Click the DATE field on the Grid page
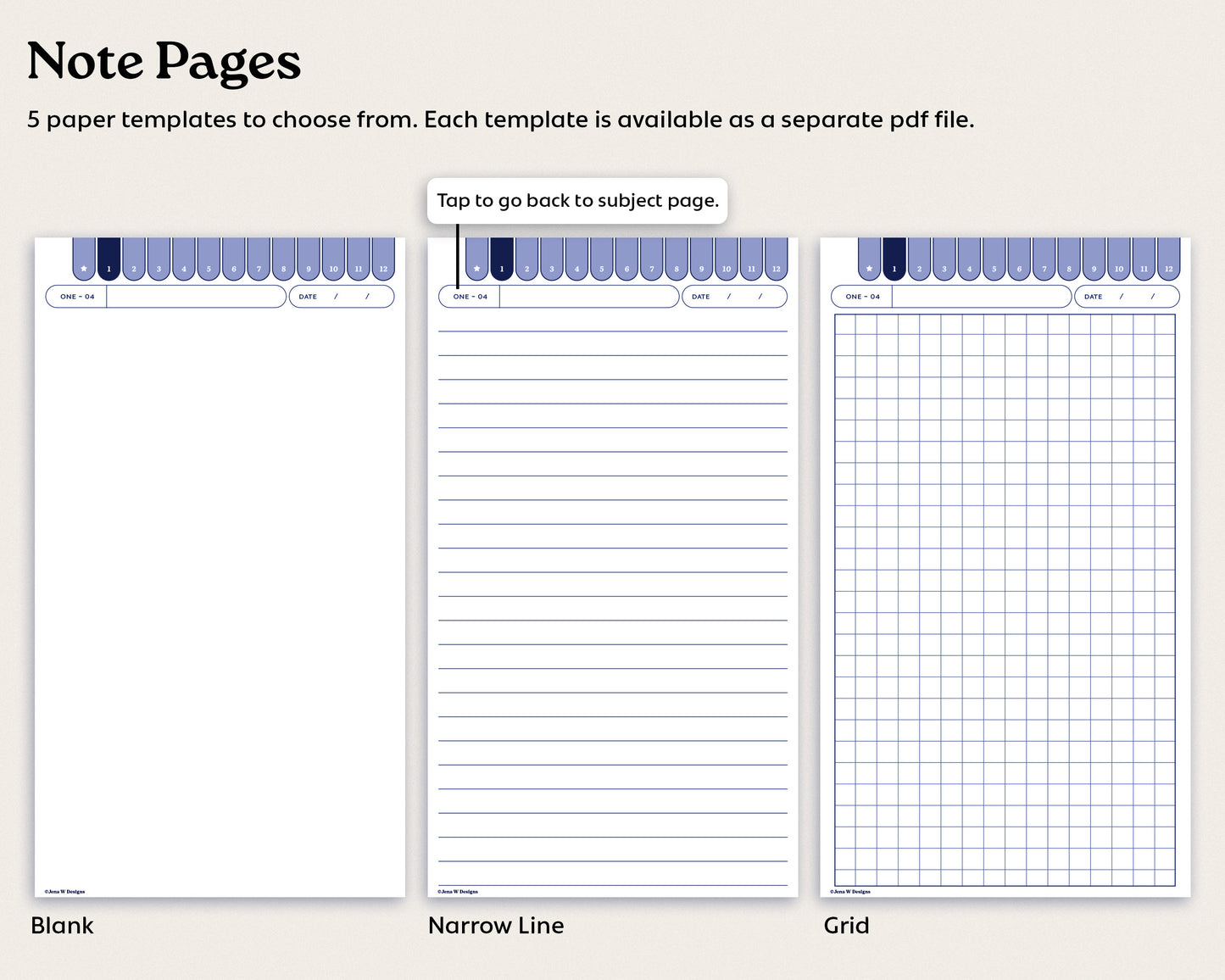Screen dimensions: 1225x980 pyautogui.click(x=1128, y=296)
